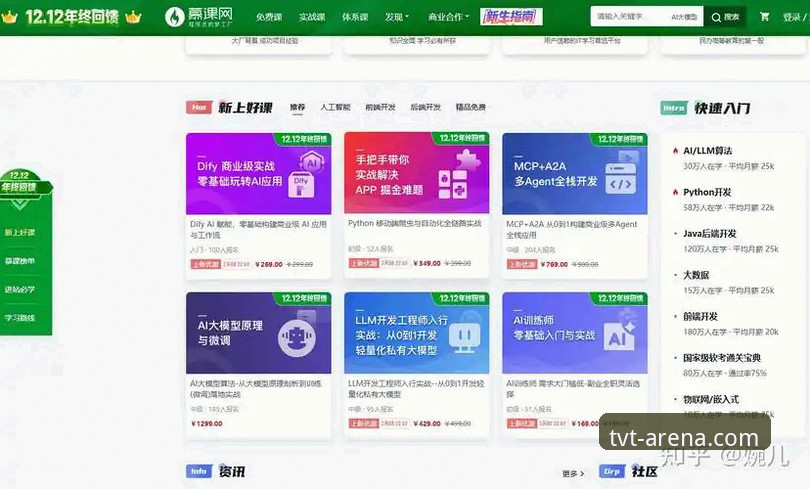Click the search magnifier button

725,17
